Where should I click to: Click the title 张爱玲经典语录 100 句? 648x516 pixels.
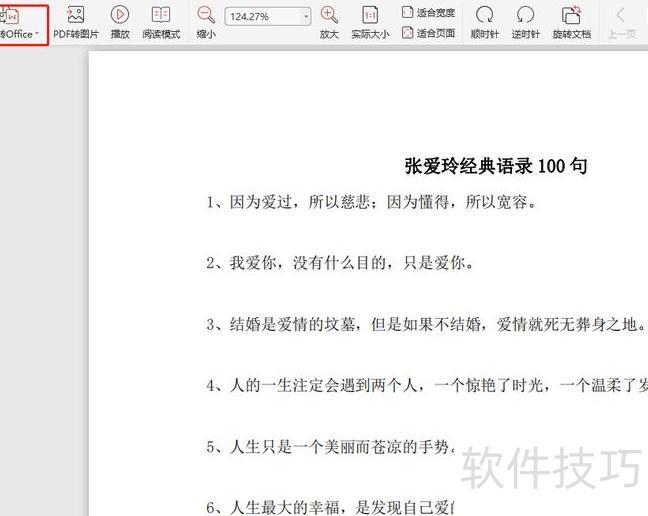click(x=496, y=166)
